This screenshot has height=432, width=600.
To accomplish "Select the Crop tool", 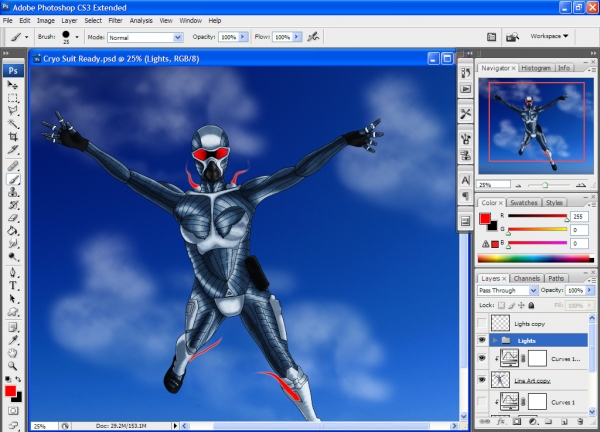I will (13, 137).
